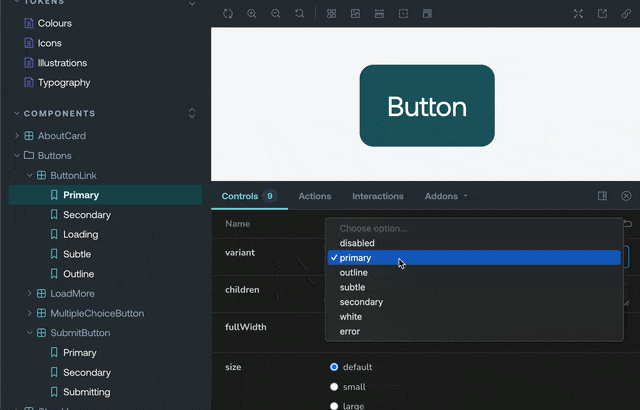Choose the secondary variant option

[x=474, y=302]
